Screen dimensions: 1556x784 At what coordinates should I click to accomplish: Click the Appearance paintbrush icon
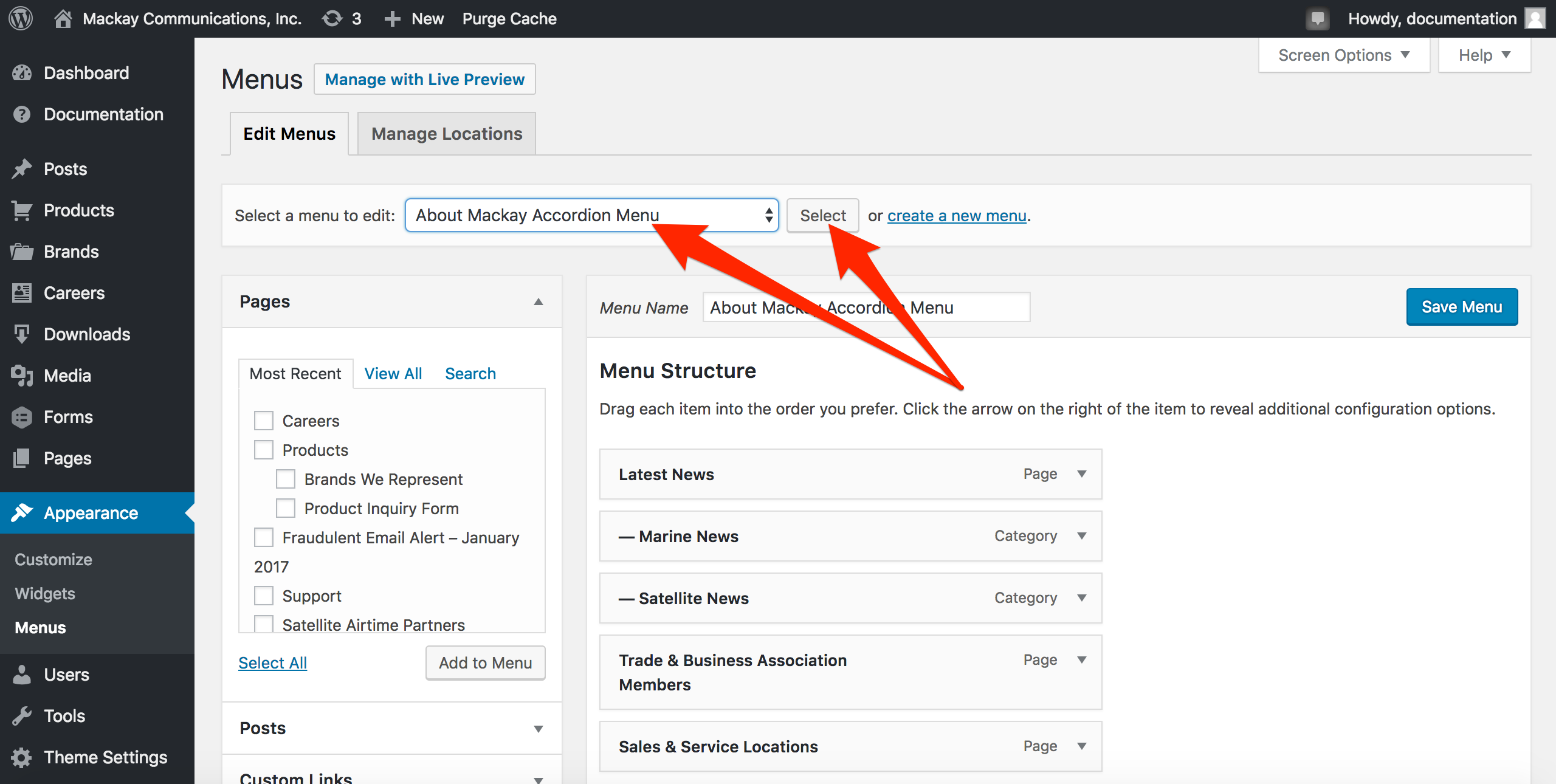[x=22, y=513]
